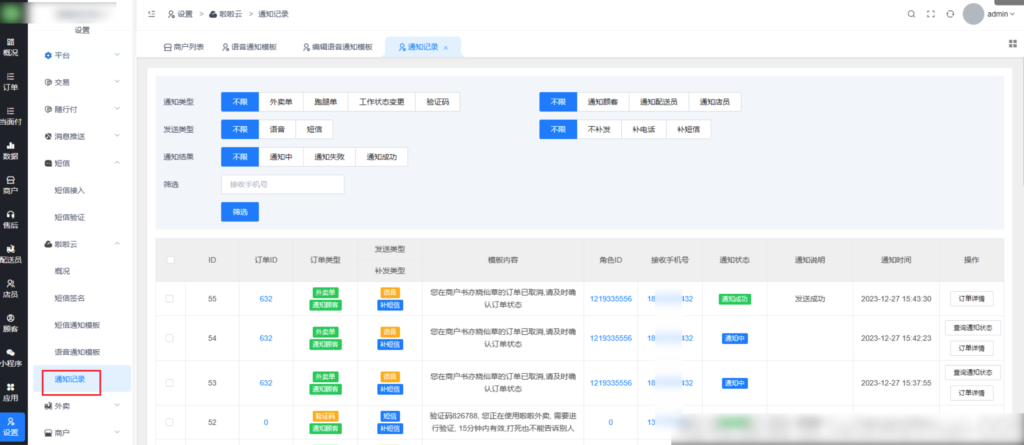Select 短信 send type filter
The width and height of the screenshot is (1024, 445).
(314, 129)
